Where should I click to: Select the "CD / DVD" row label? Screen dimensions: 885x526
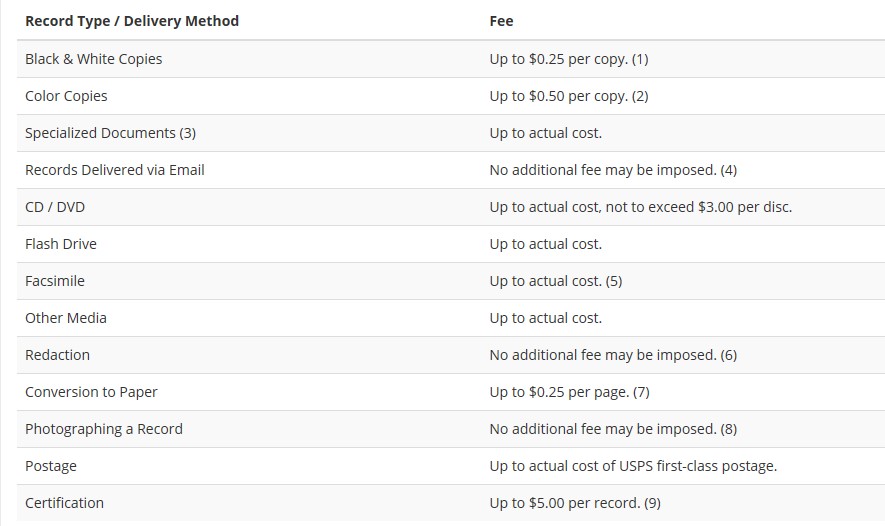point(55,207)
